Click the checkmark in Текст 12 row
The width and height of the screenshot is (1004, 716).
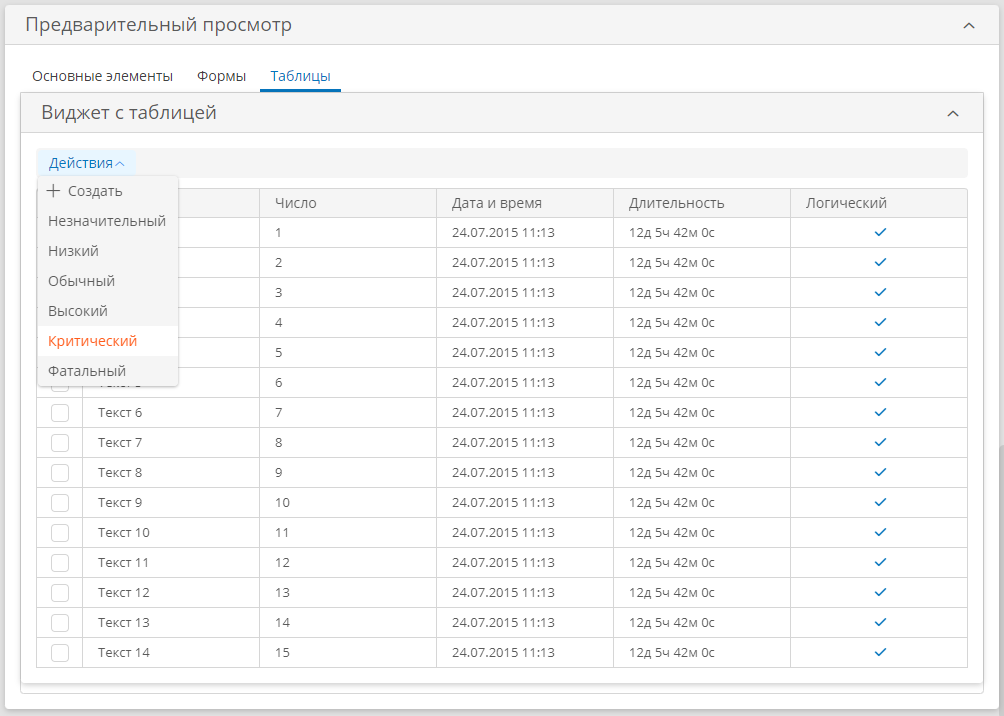tap(880, 593)
